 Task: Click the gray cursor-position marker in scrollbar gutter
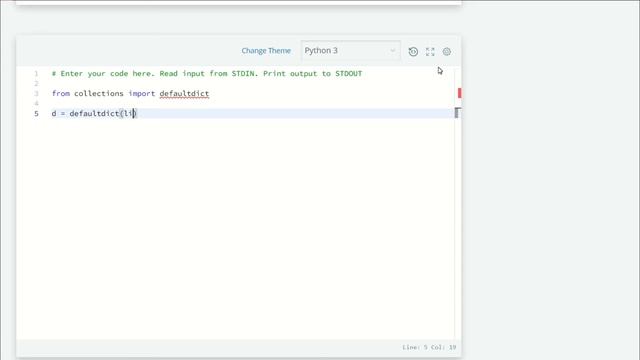pos(458,113)
